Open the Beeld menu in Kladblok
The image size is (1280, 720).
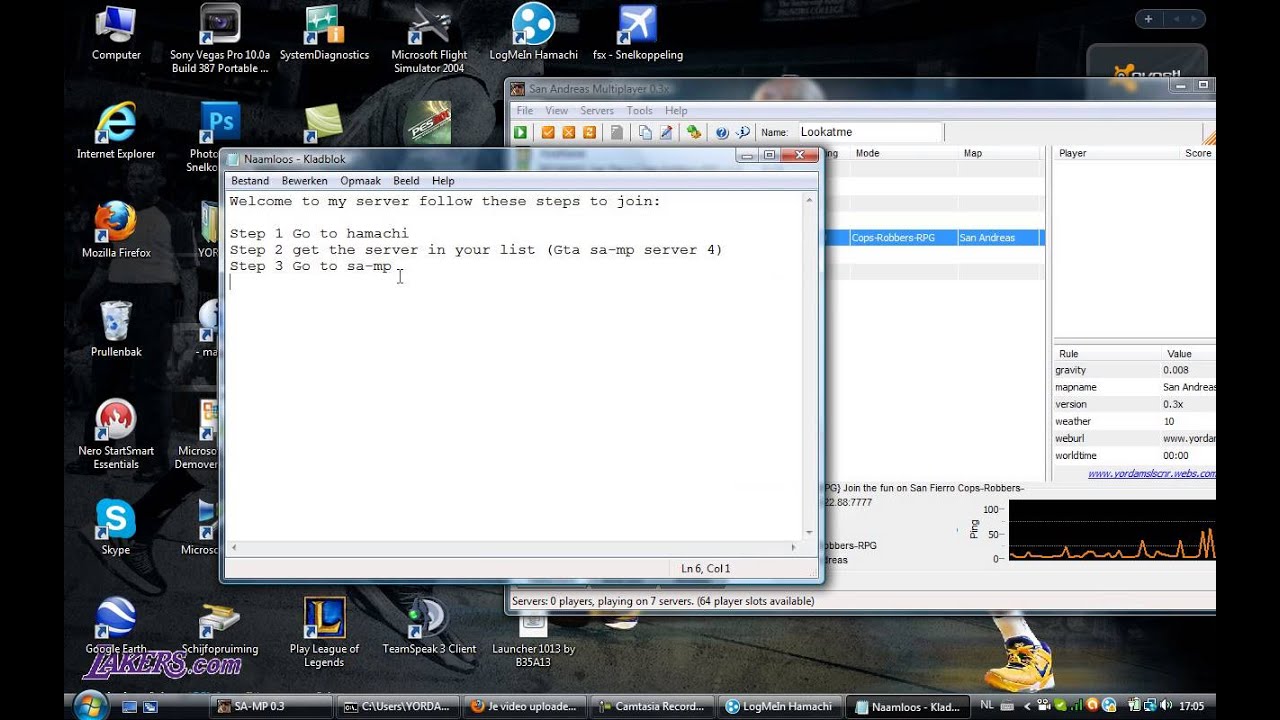(406, 181)
